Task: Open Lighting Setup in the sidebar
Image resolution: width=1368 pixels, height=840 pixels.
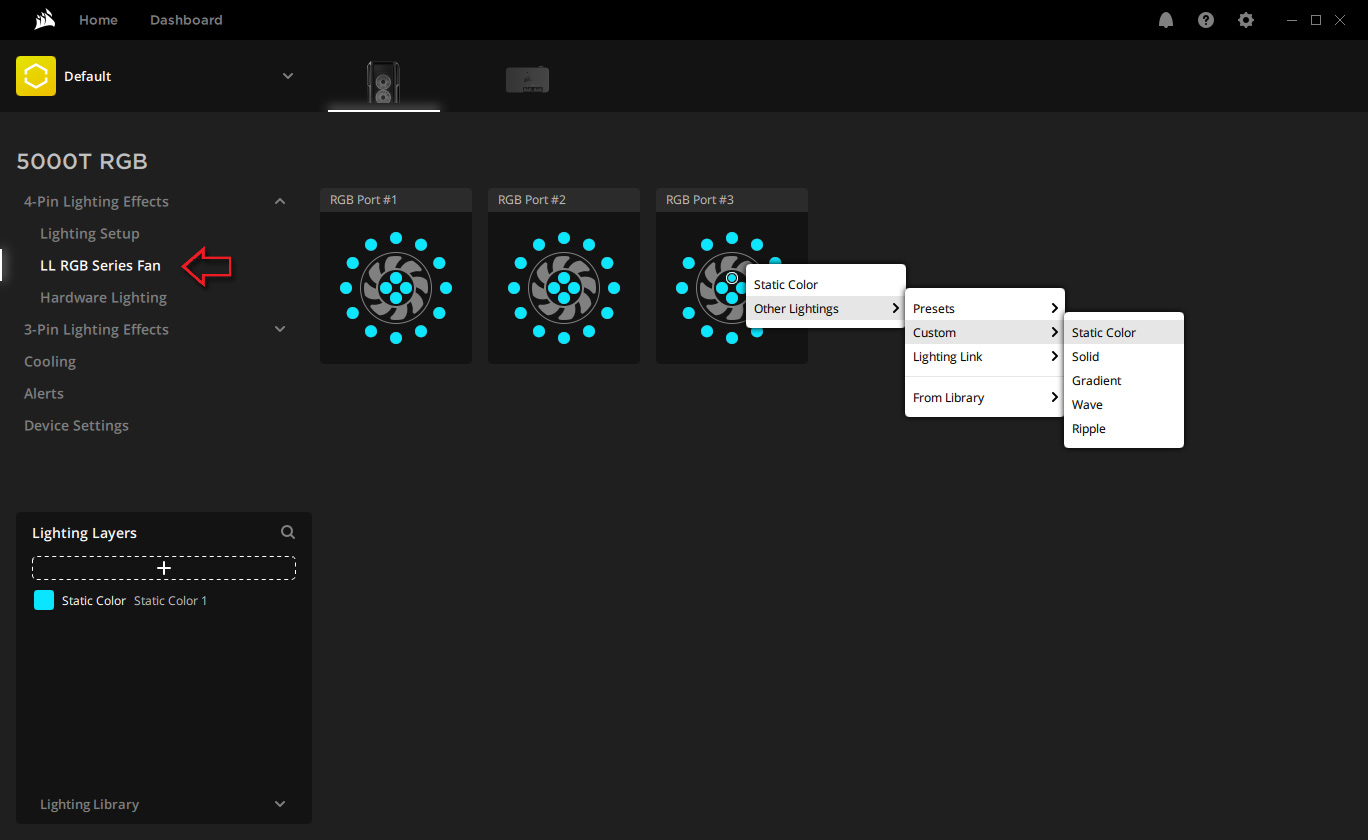Action: [90, 234]
